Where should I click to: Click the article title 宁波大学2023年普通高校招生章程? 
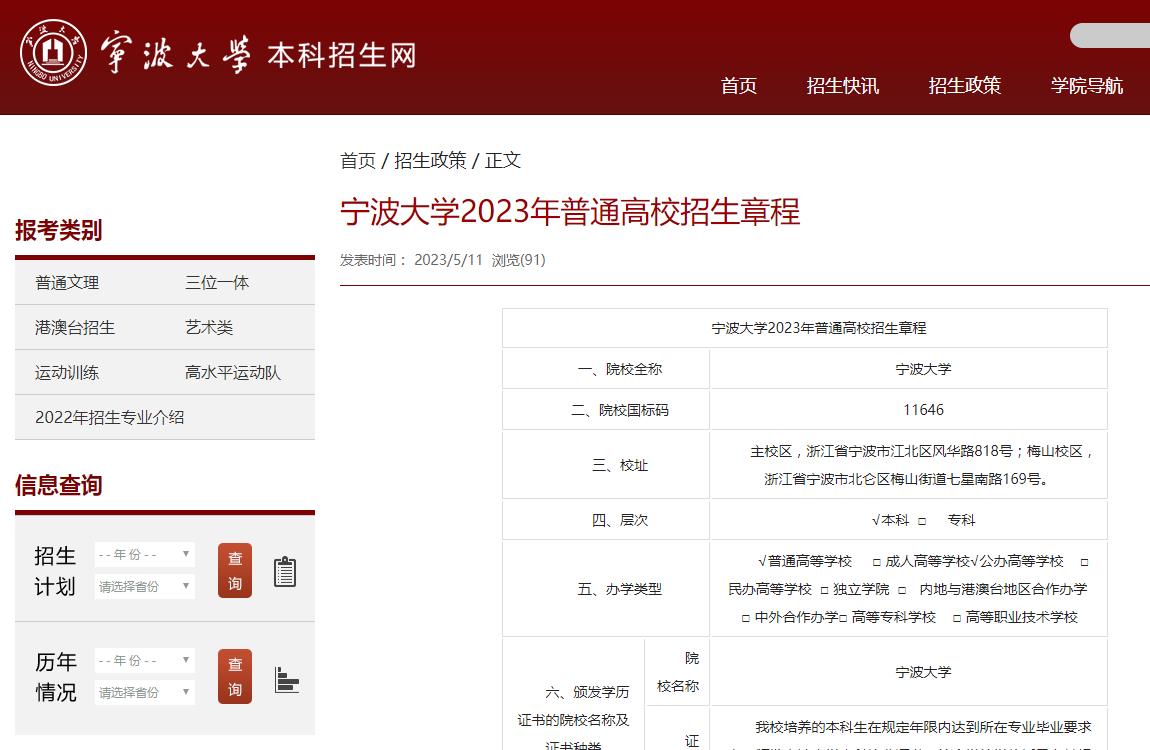570,212
